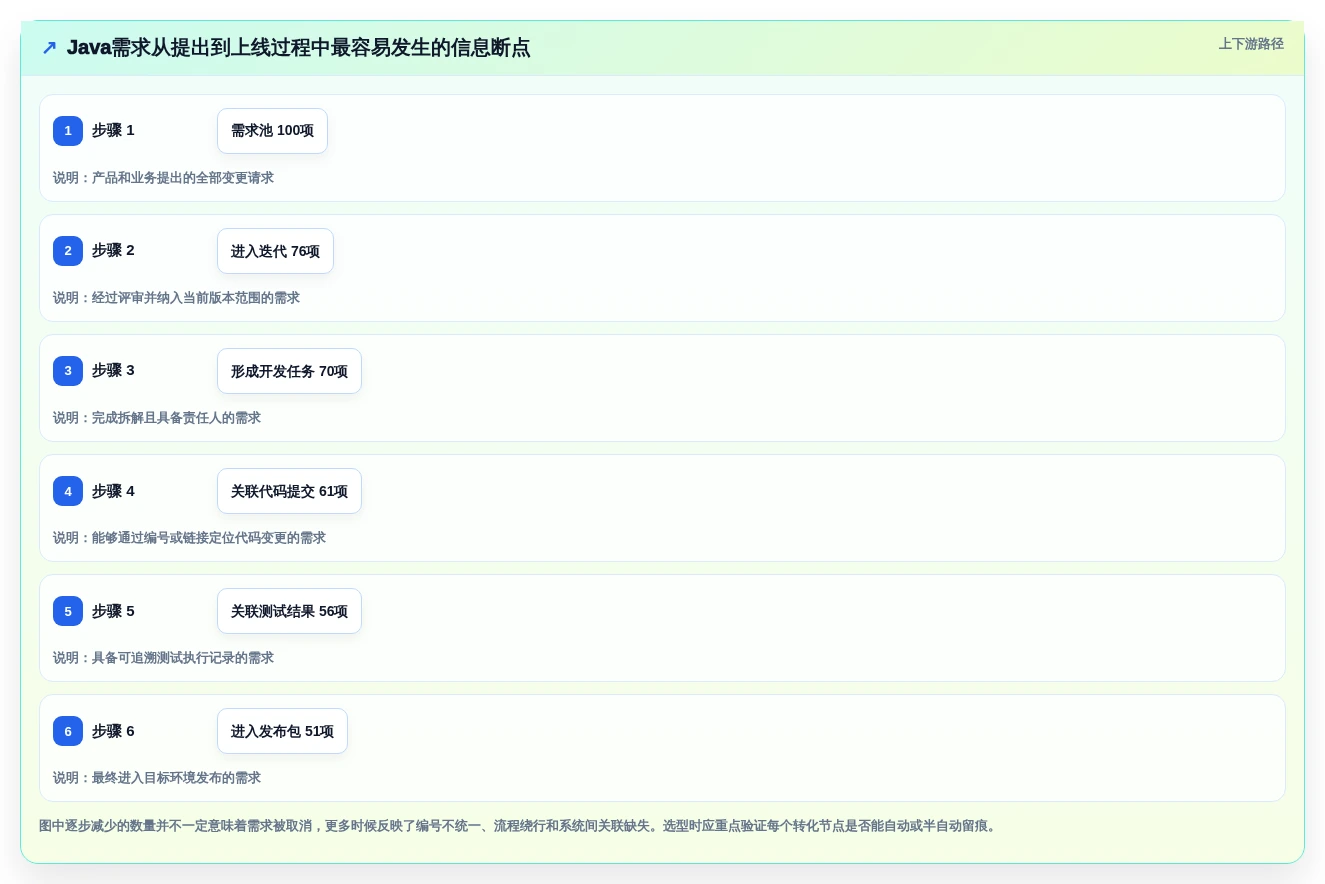Select the 进入发布包 51项 box
The height and width of the screenshot is (884, 1325).
tap(282, 731)
